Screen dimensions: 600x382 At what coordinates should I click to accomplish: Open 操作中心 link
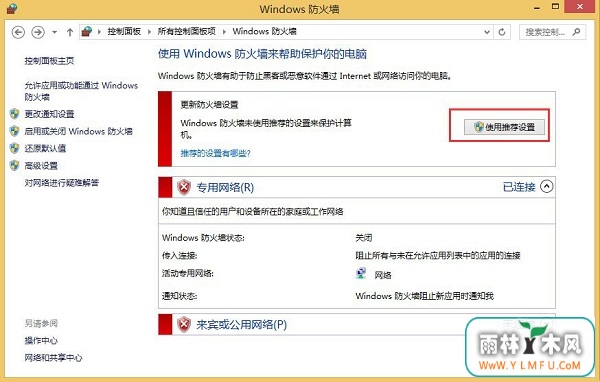click(x=41, y=341)
